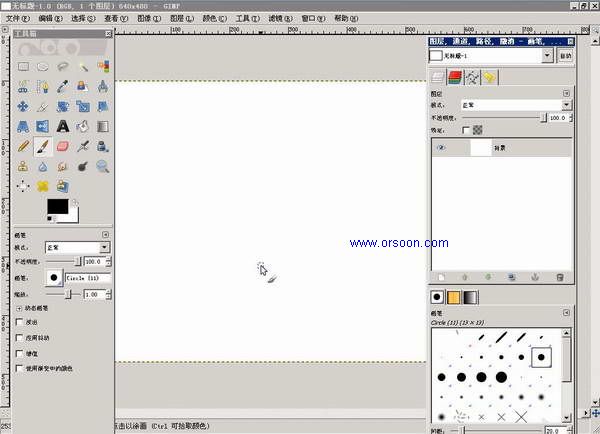Select the Perspective tool
600x434 pixels.
coord(23,126)
